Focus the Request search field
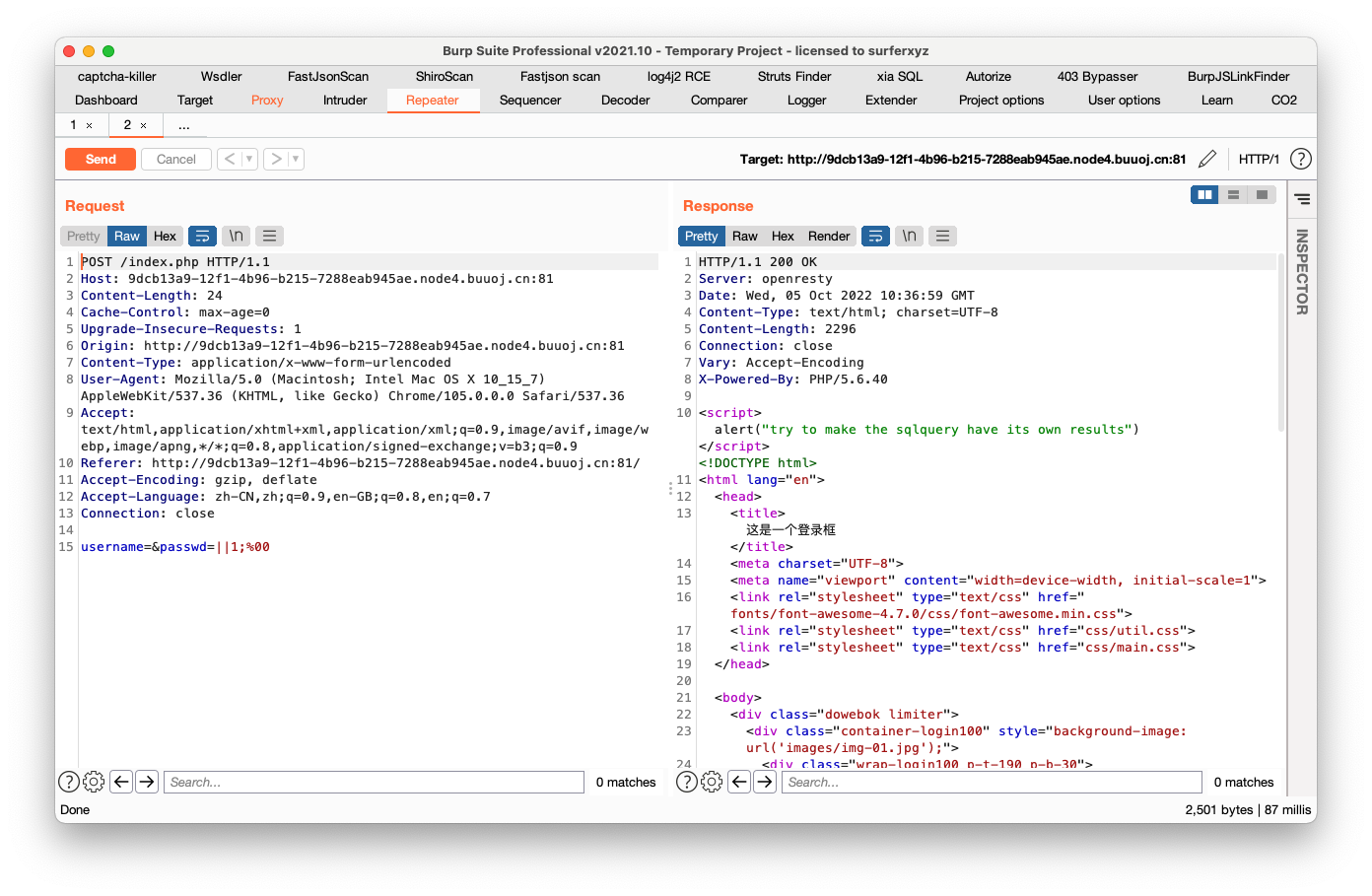1372x896 pixels. 374,782
